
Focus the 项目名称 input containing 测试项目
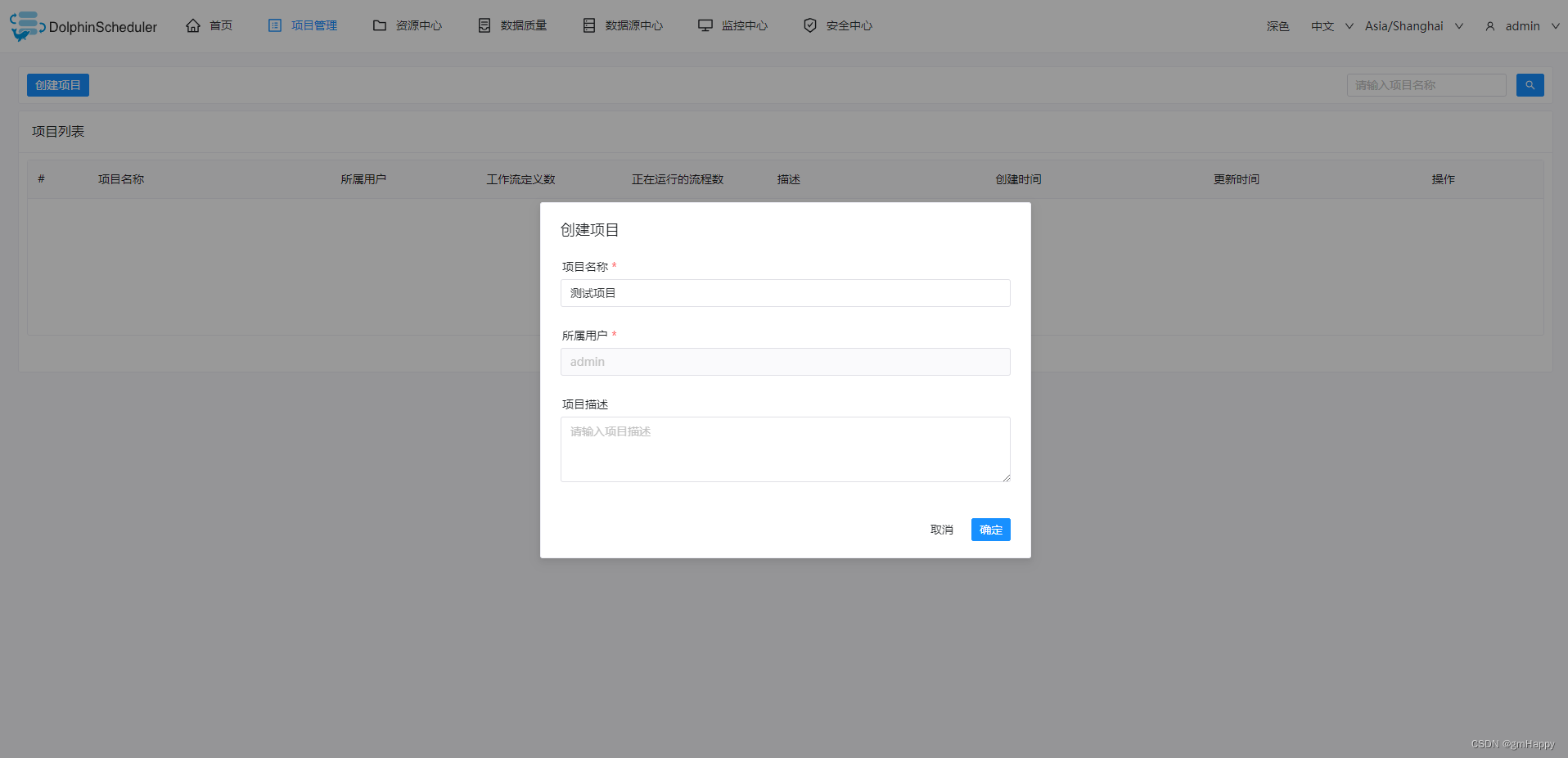pos(786,293)
